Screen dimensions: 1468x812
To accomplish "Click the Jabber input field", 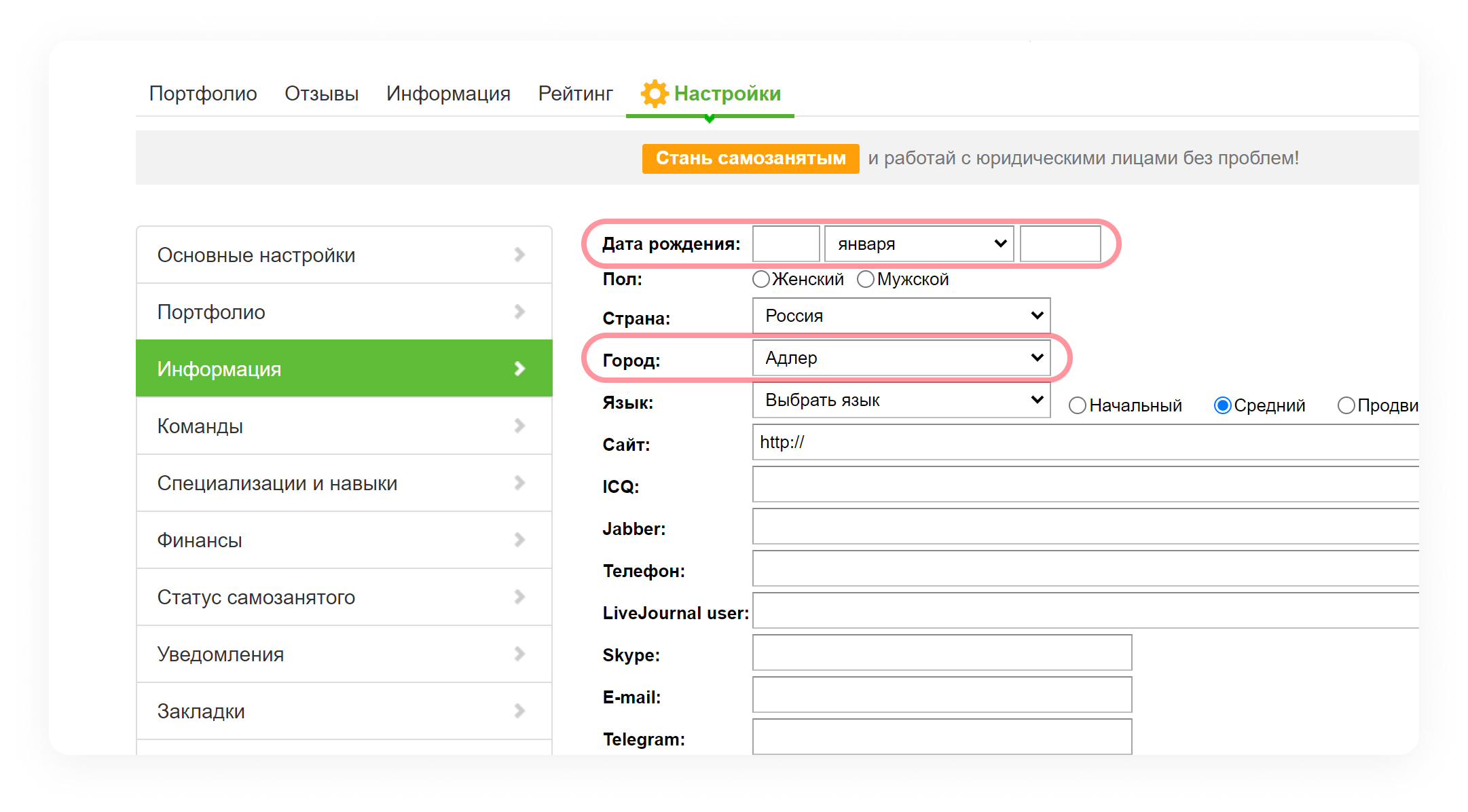I will click(x=1086, y=526).
